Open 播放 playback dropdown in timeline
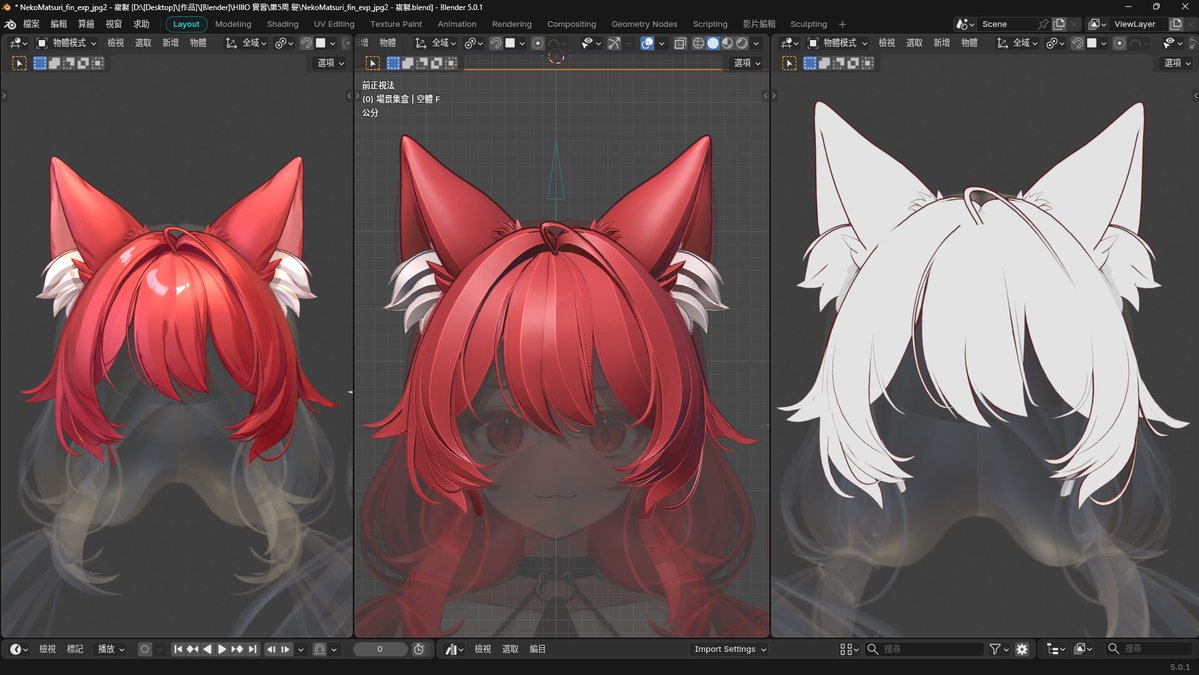This screenshot has height=675, width=1199. [111, 649]
